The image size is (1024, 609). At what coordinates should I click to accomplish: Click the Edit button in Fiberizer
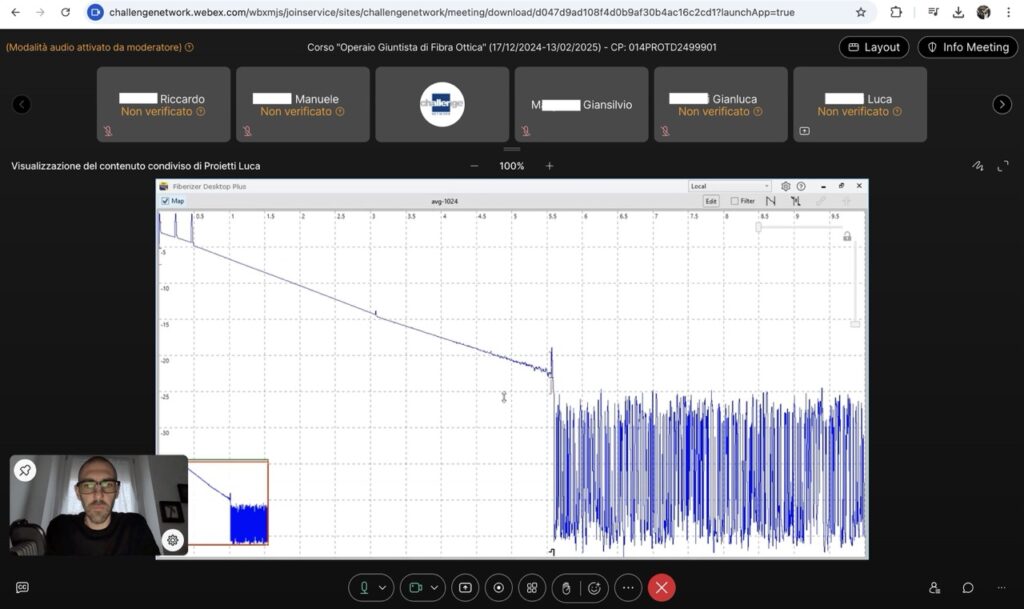pyautogui.click(x=711, y=201)
